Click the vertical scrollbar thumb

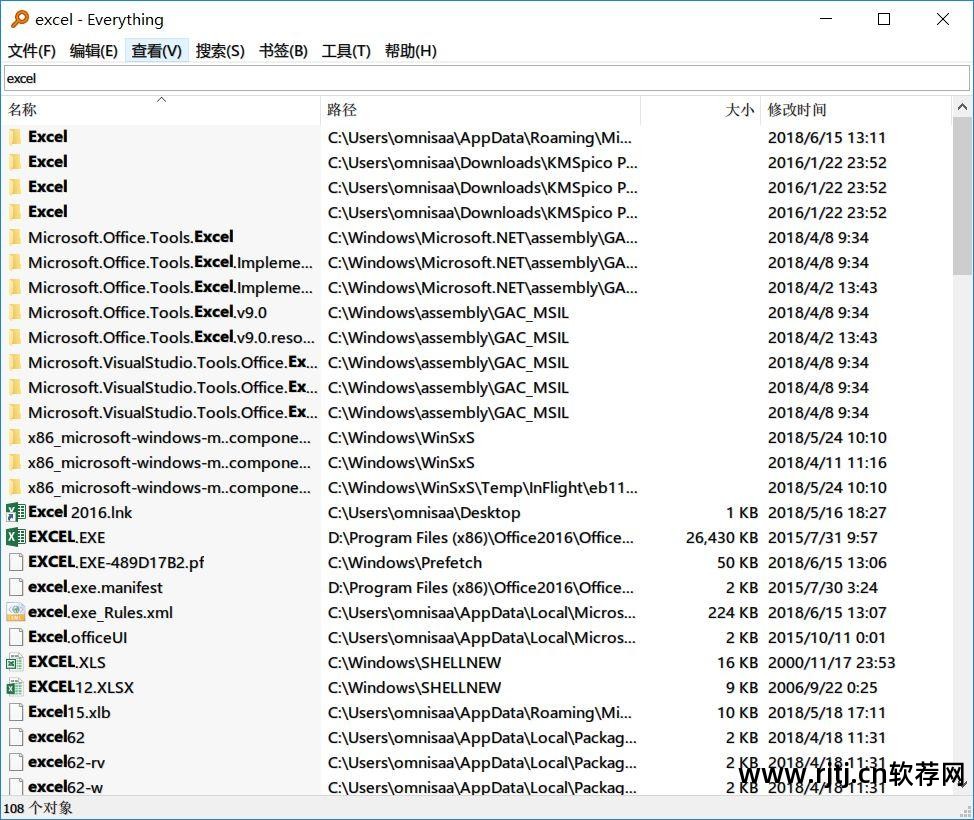pos(962,196)
